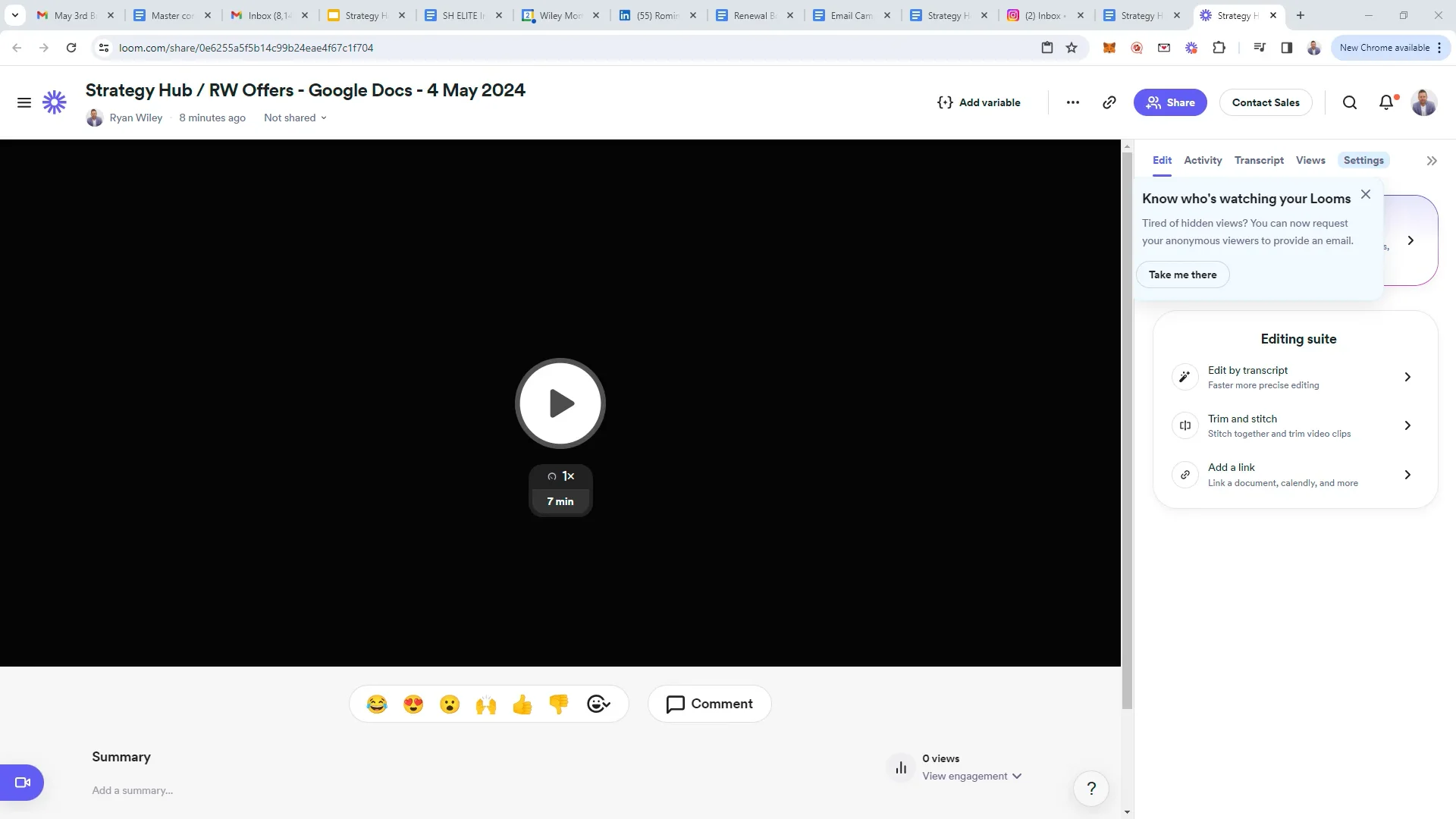Select the Edit by transcript wand icon
The width and height of the screenshot is (1456, 819).
1185,377
